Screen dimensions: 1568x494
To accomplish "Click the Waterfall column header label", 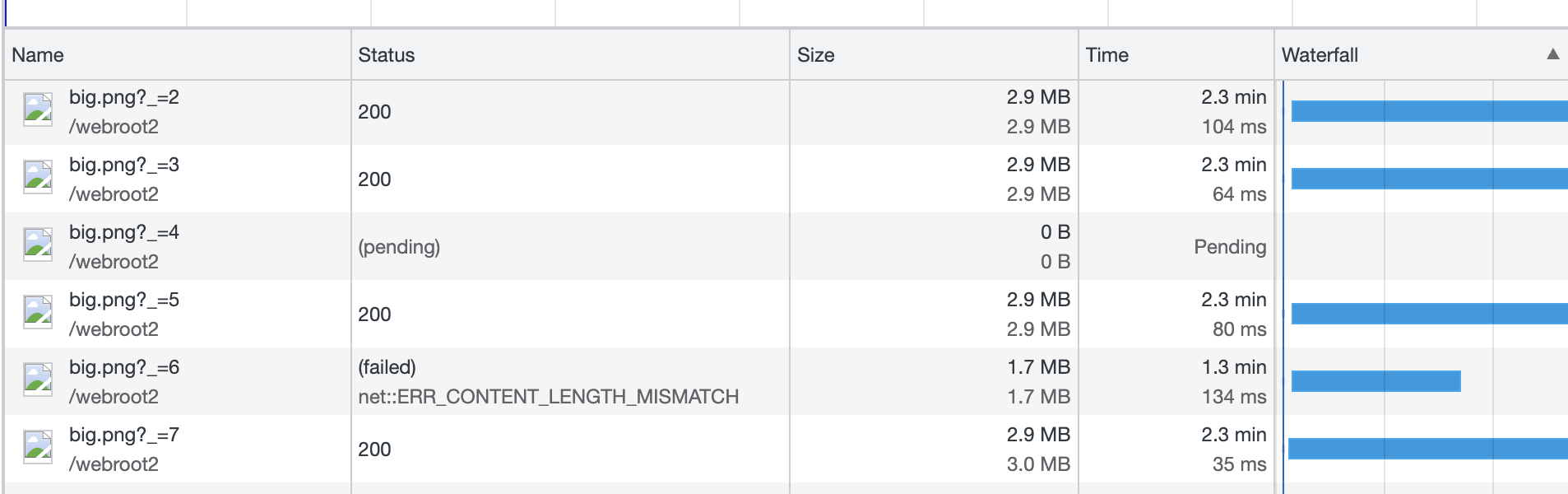I will tap(1320, 55).
